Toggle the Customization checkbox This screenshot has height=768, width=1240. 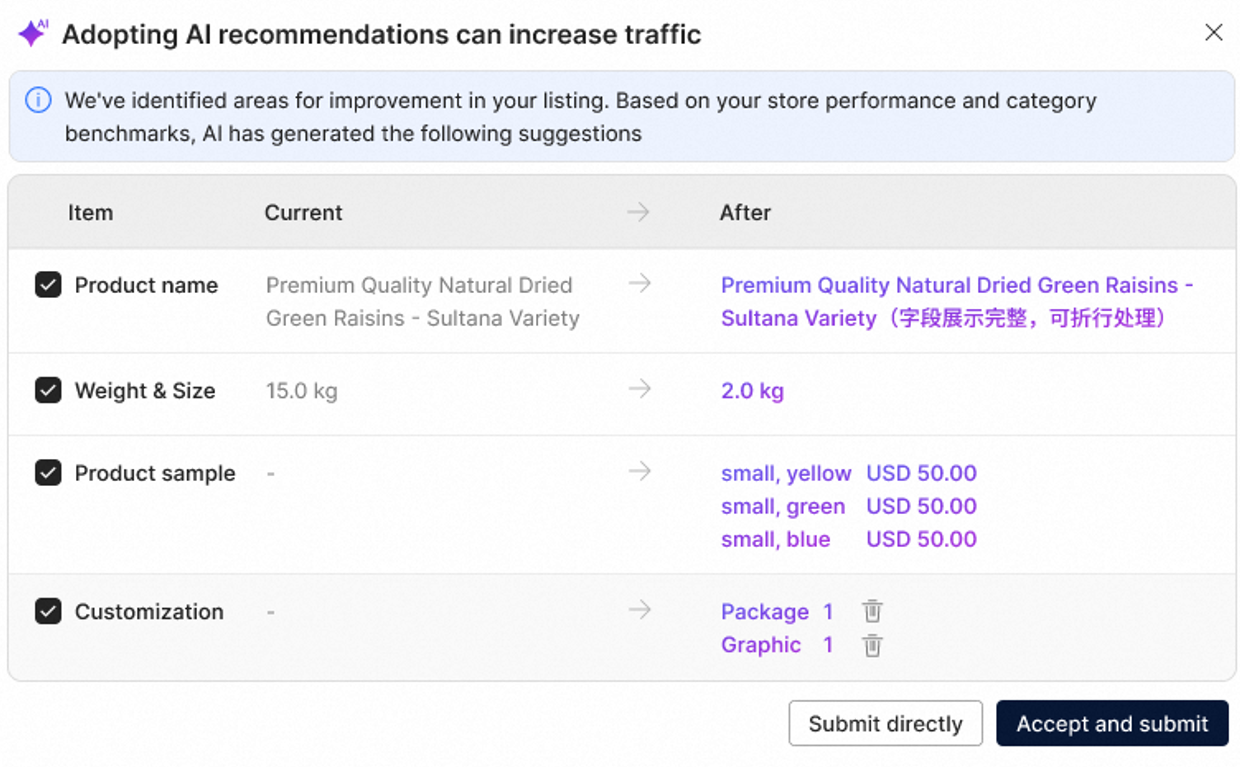point(48,611)
